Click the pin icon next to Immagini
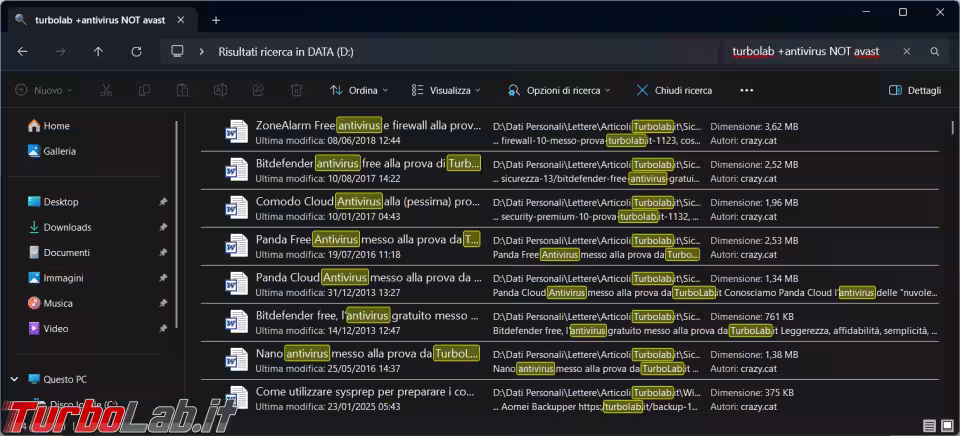Viewport: 960px width, 436px height. [x=163, y=278]
